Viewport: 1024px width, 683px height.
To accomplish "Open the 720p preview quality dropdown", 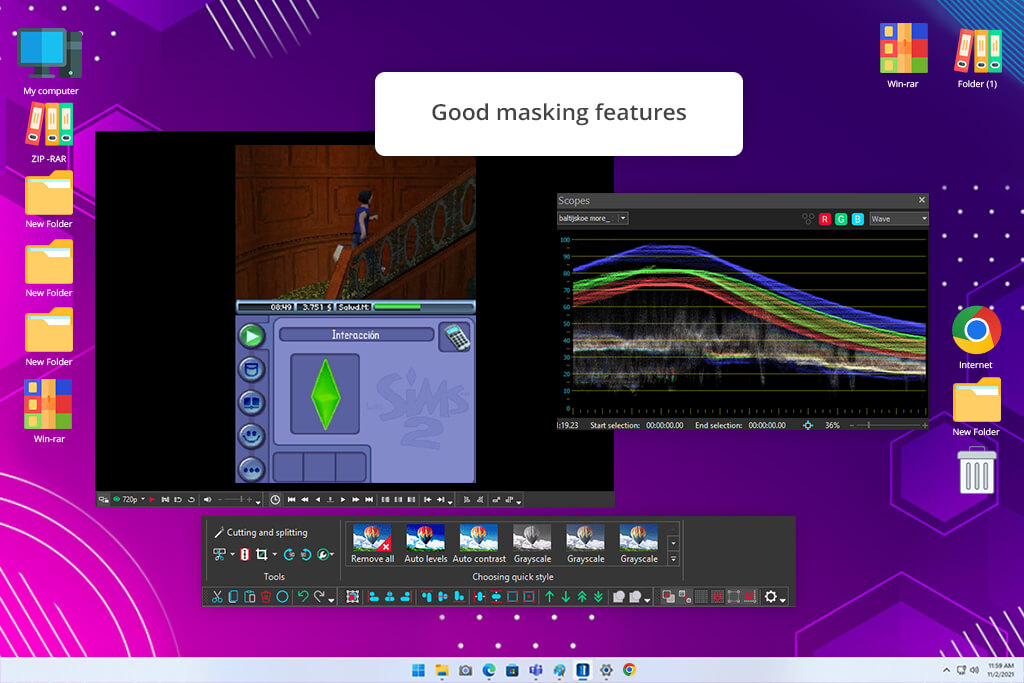I will tap(134, 500).
